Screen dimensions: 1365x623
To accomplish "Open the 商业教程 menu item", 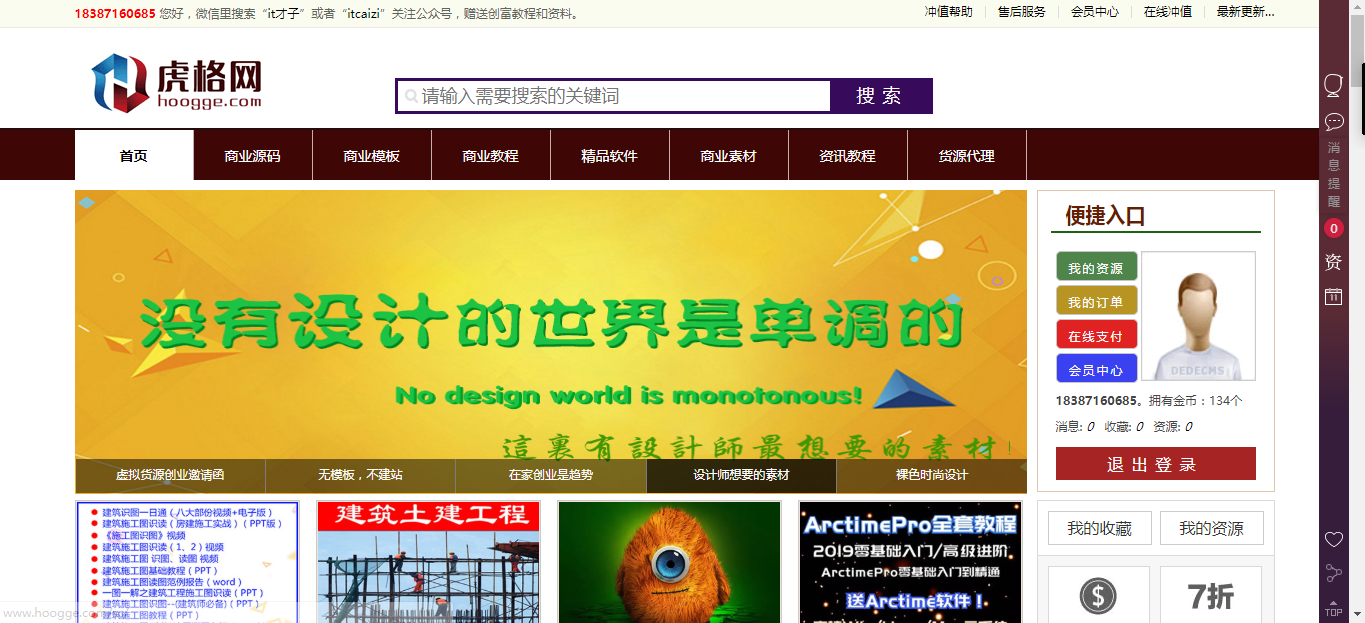I will point(491,155).
